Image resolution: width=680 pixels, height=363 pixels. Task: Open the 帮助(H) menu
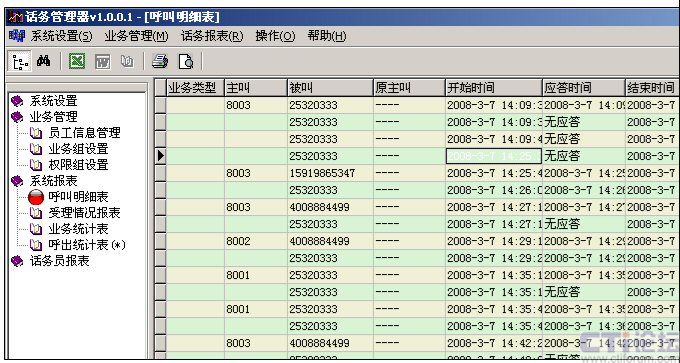point(327,36)
